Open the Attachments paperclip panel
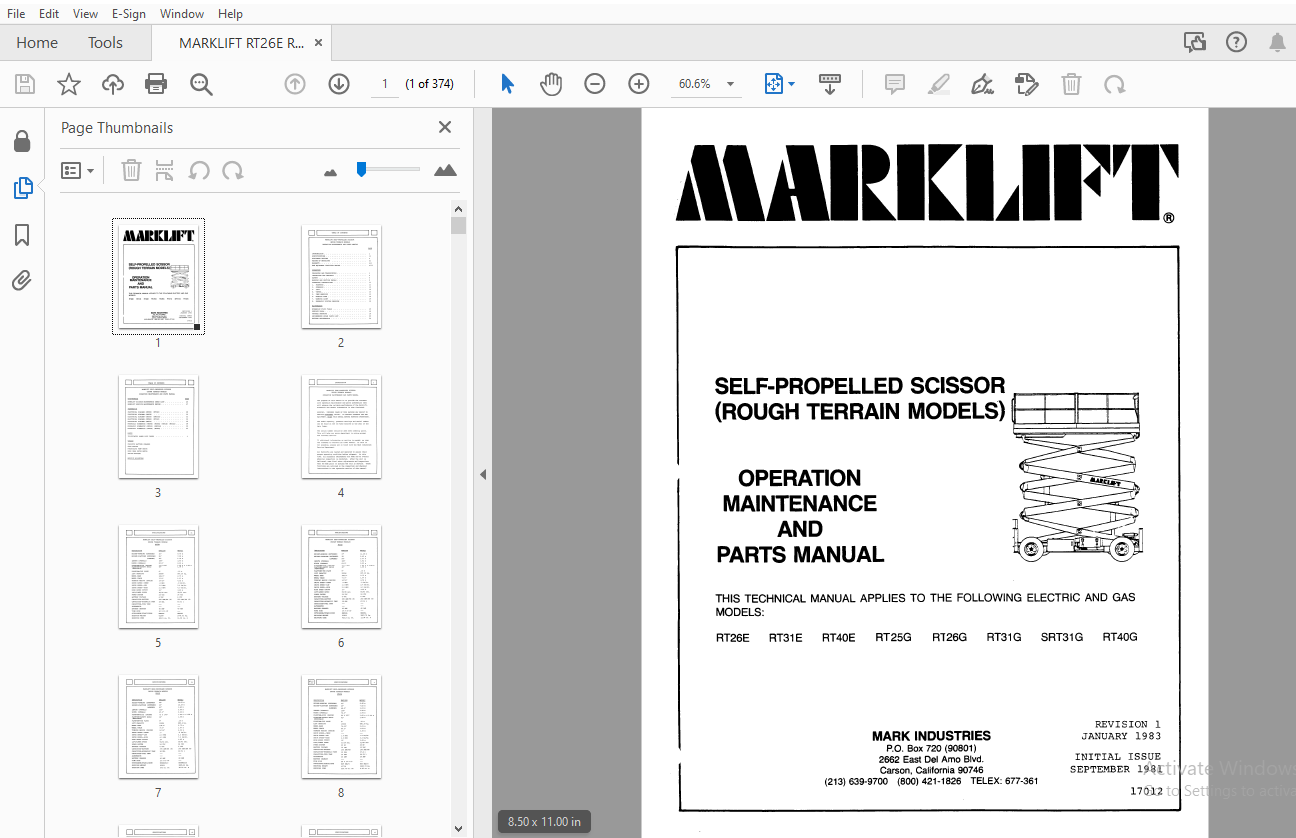The image size is (1296, 838). tap(22, 280)
